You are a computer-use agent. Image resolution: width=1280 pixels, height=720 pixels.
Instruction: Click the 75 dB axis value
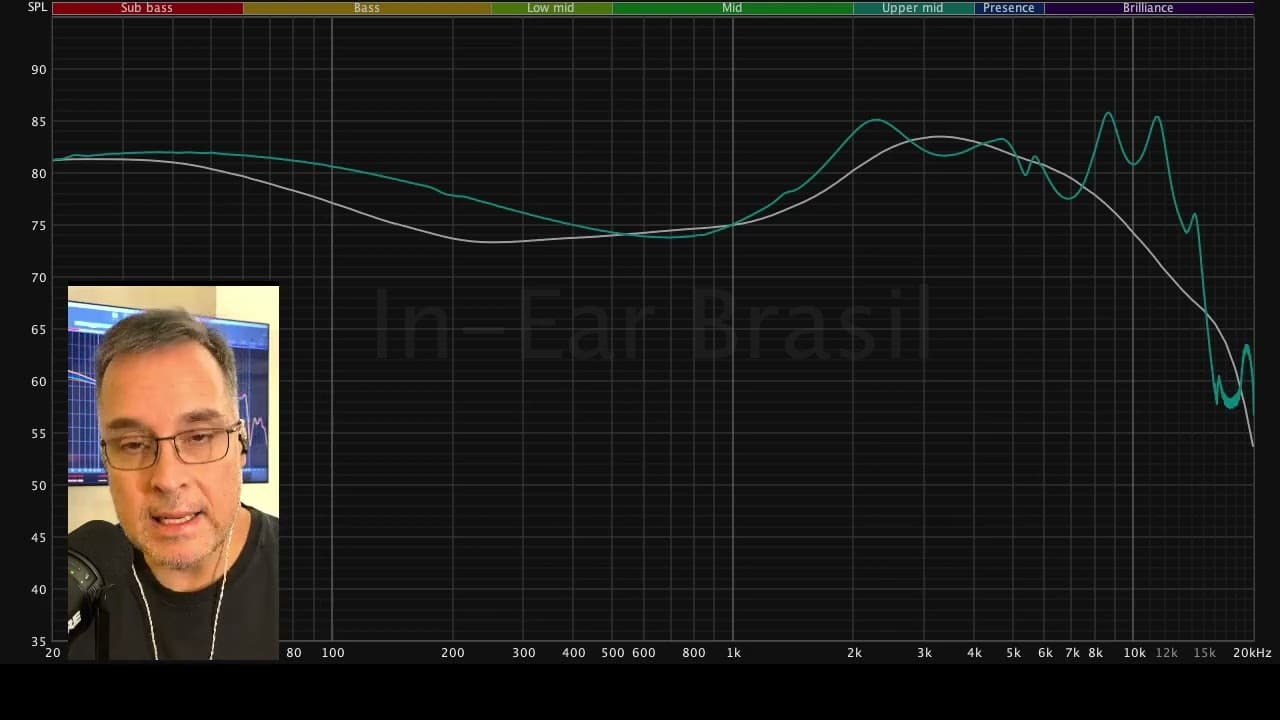click(38, 226)
